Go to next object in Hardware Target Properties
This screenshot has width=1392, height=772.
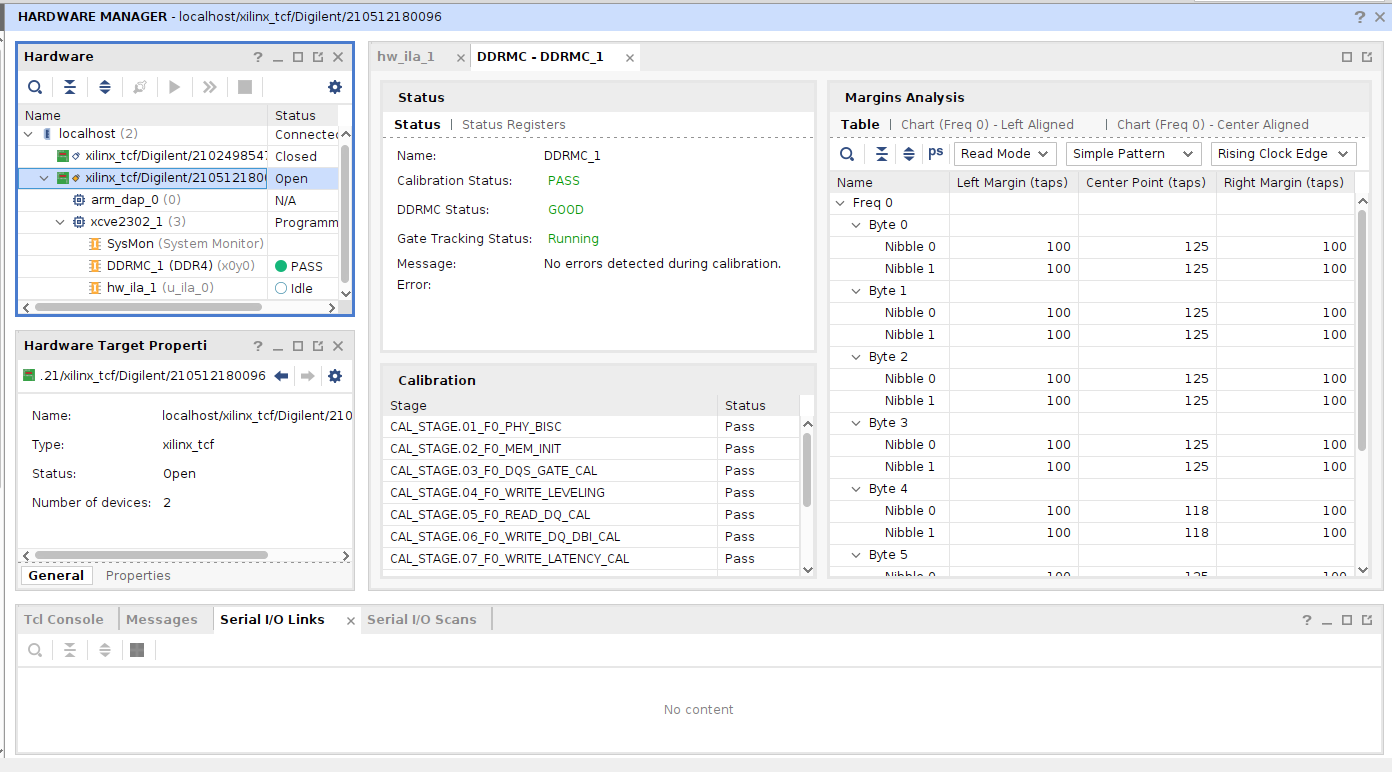308,376
